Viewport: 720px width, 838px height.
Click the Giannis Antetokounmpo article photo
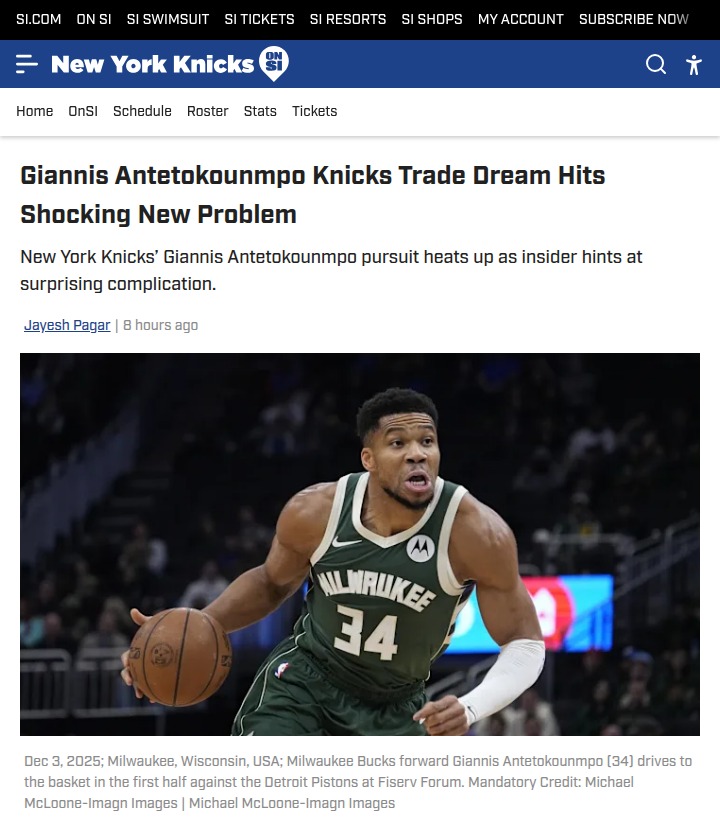(360, 544)
